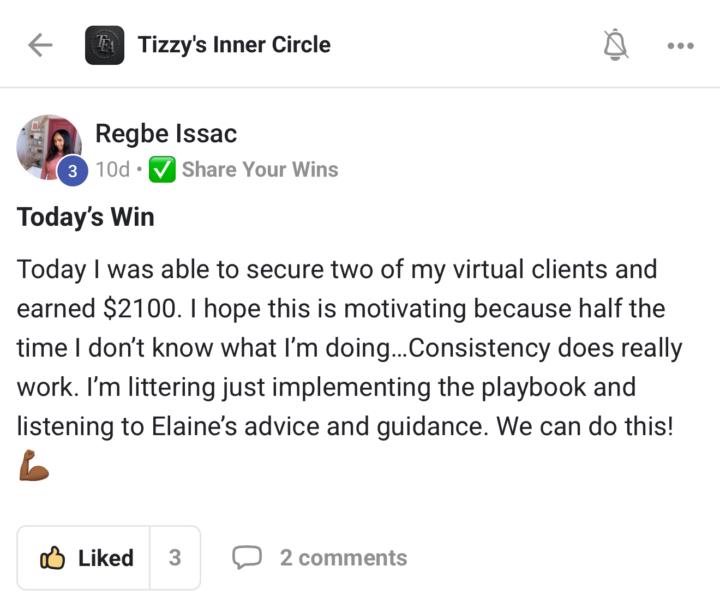Open the Share Your Wins category
Screen dimensions: 720x602
(260, 170)
